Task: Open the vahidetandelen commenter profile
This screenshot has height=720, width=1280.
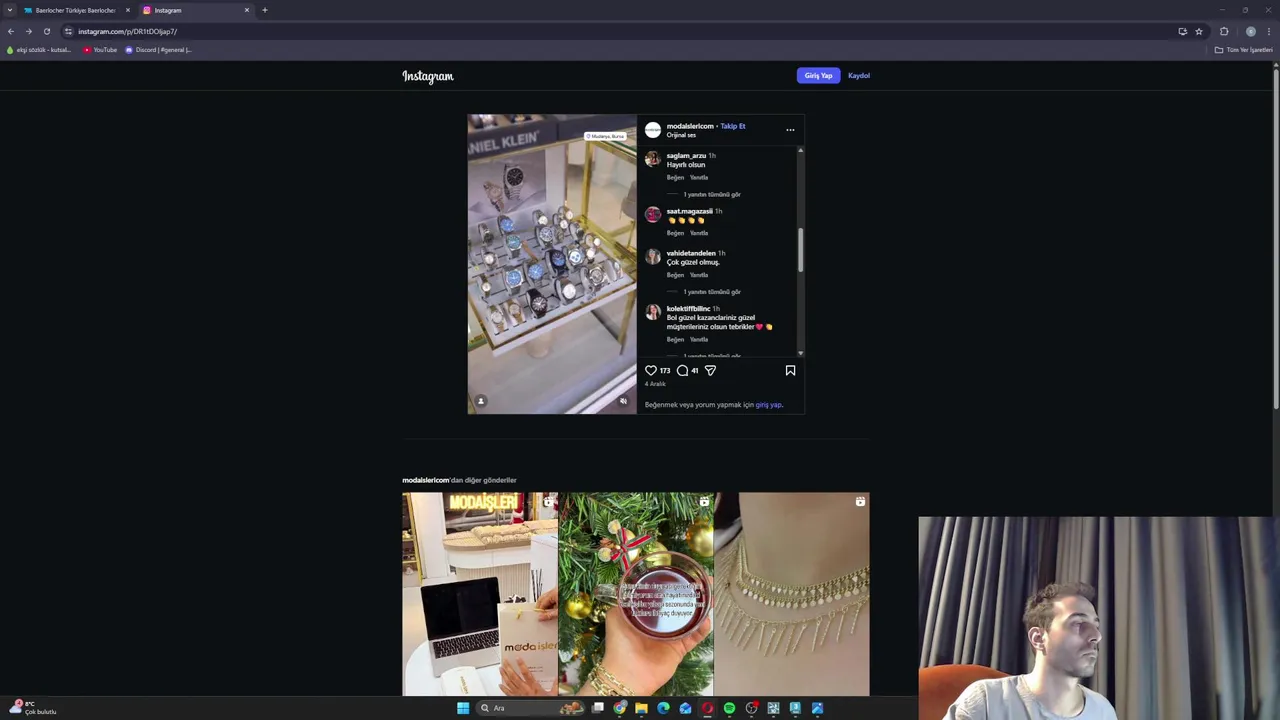Action: pos(691,253)
